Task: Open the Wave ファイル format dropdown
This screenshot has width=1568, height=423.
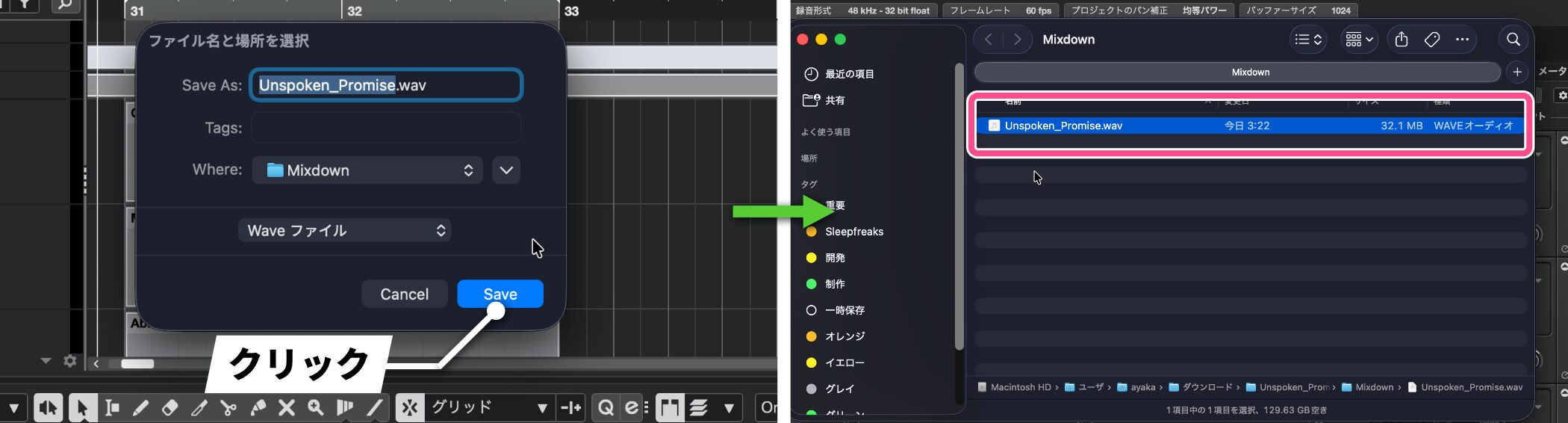Action: (x=344, y=230)
